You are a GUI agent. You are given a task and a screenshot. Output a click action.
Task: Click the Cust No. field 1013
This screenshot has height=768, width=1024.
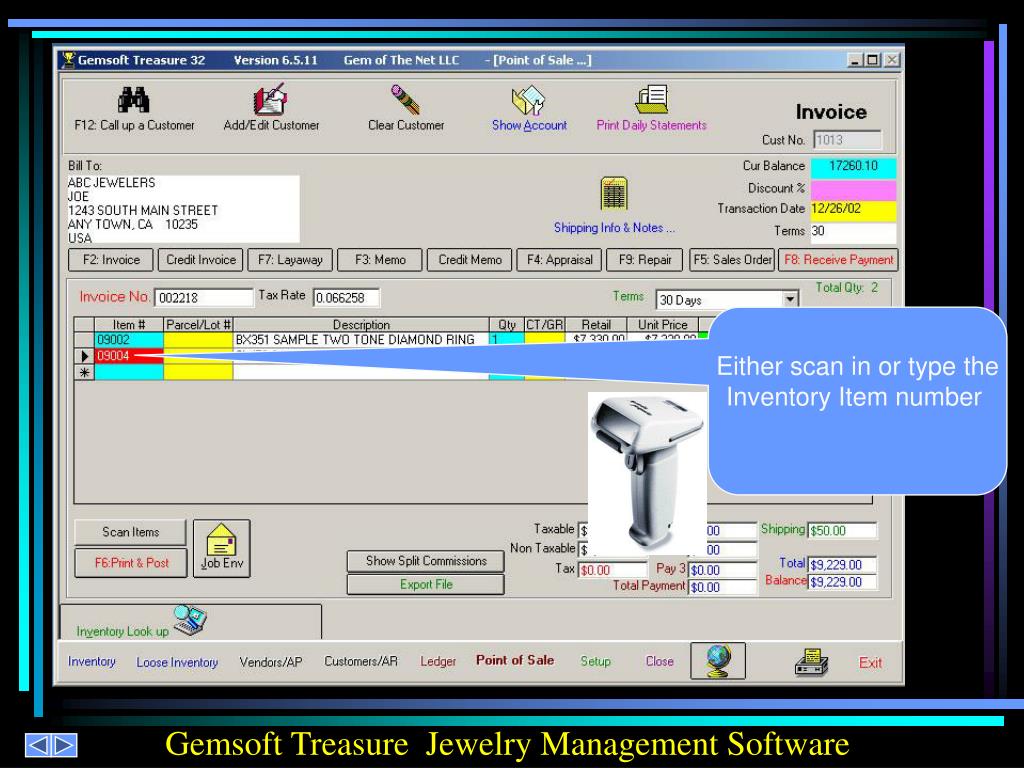click(847, 140)
